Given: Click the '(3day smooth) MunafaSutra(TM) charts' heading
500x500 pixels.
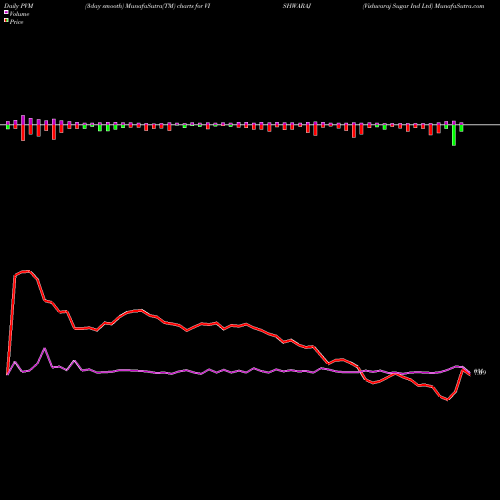Looking at the screenshot, I should [x=138, y=6].
